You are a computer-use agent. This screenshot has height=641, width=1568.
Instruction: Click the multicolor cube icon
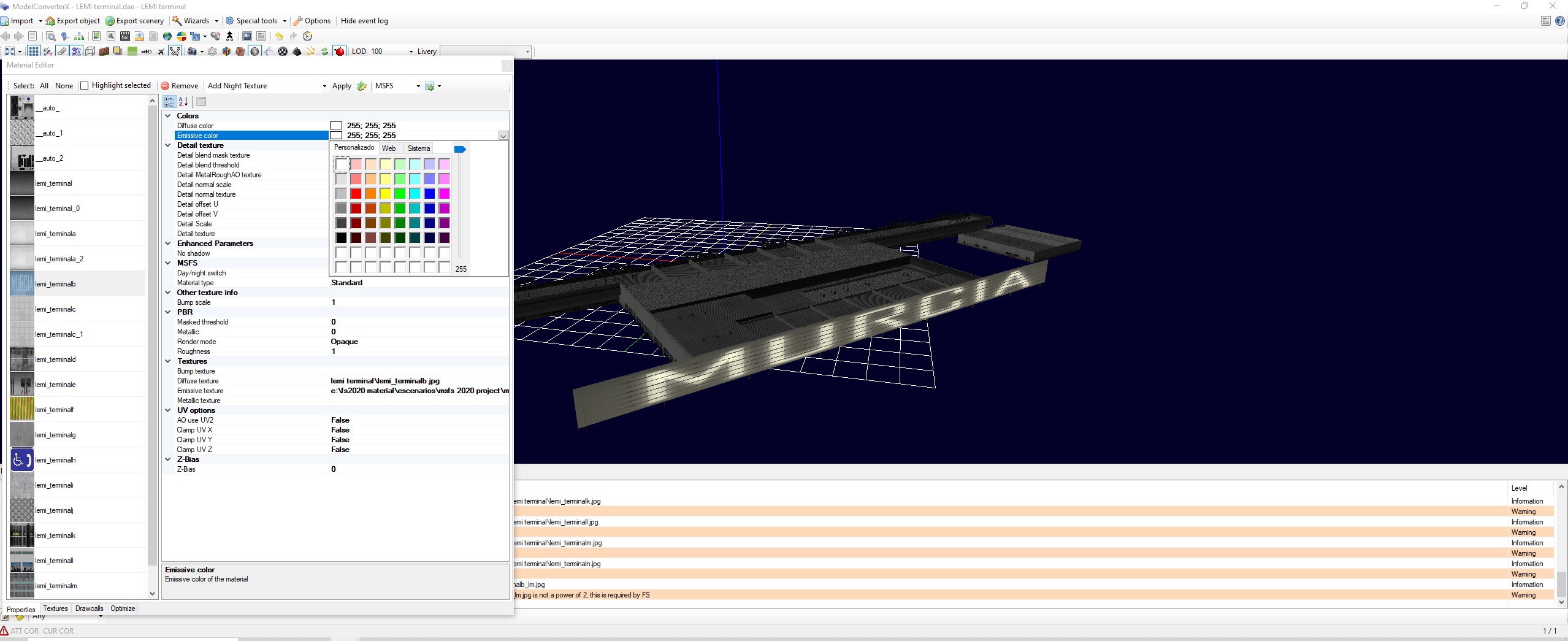tap(226, 52)
